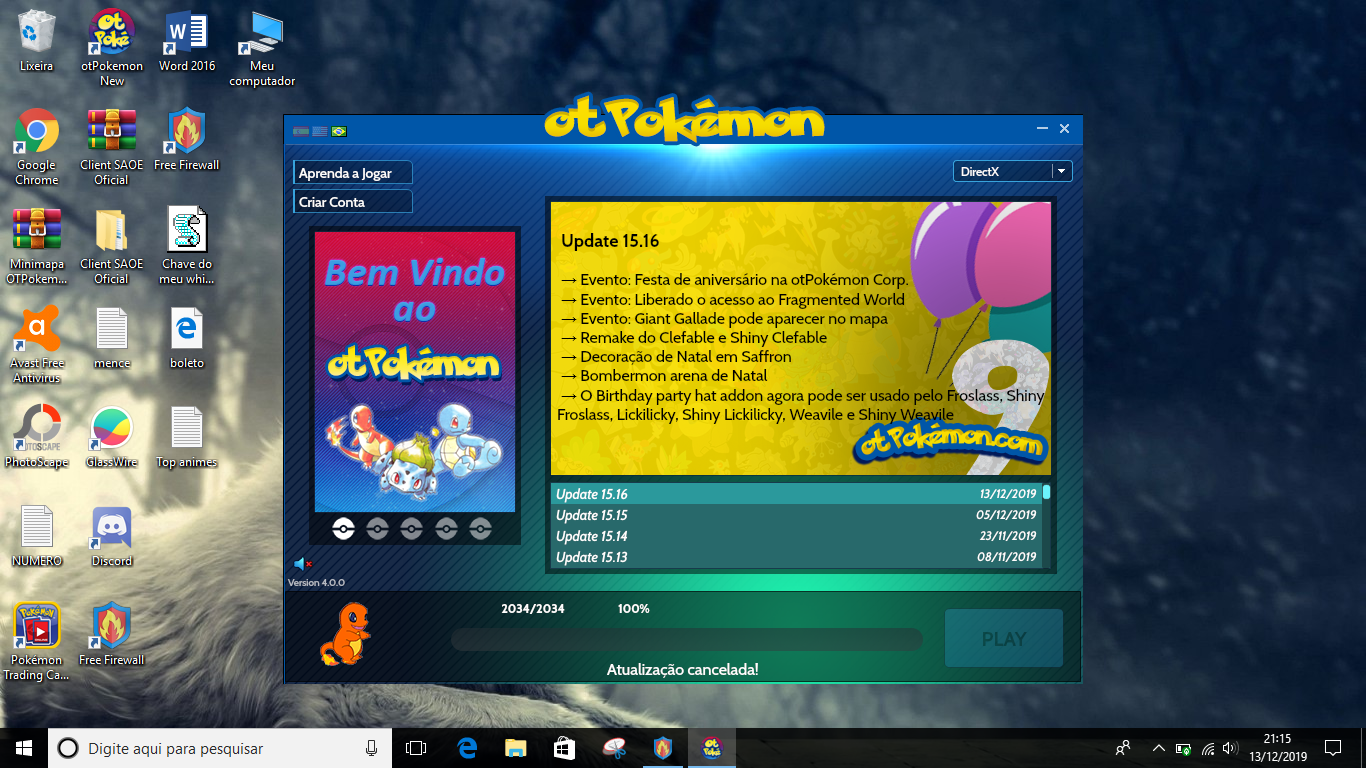This screenshot has height=768, width=1366.
Task: Select Free Firewall shortcut beside Pokémon Trading icon
Action: [x=112, y=635]
